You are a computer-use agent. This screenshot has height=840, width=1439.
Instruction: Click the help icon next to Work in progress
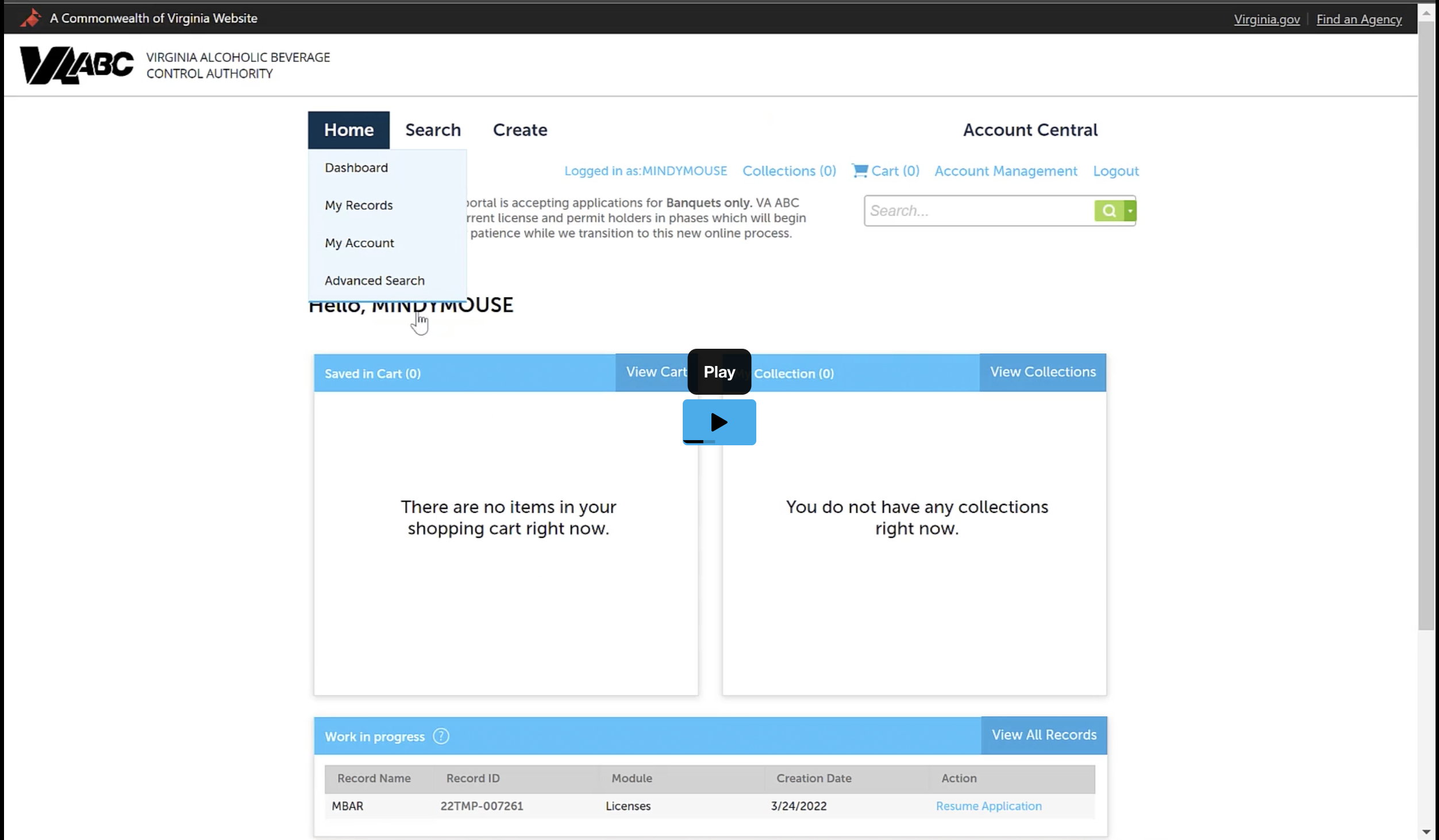(x=441, y=736)
